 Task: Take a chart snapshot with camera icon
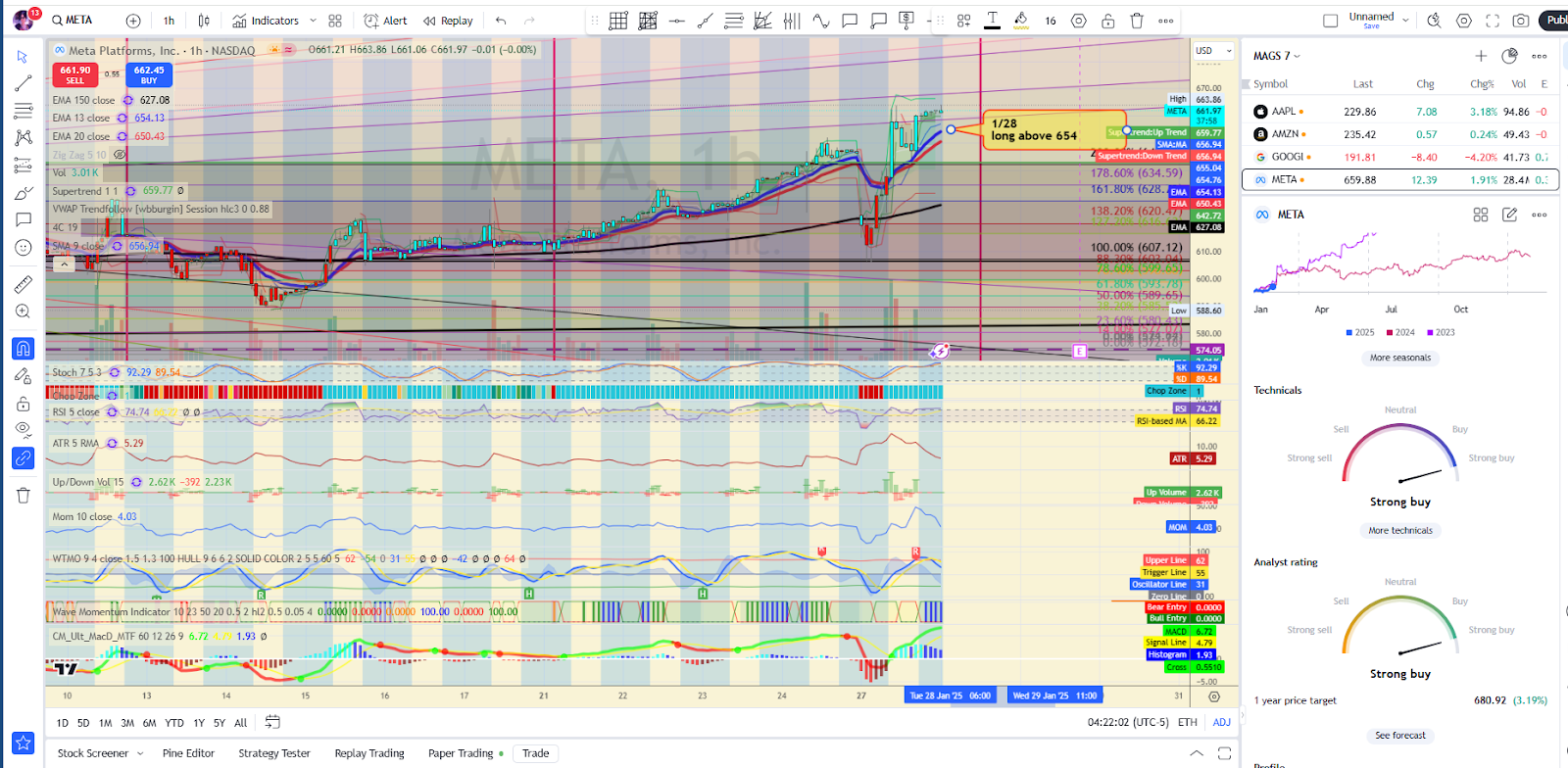pyautogui.click(x=1521, y=21)
